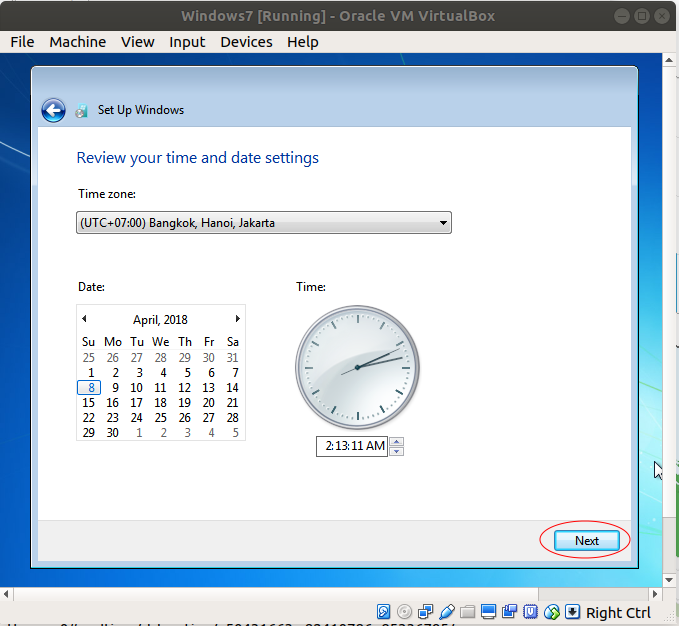The image size is (679, 626).
Task: Open the Input menu
Action: (x=187, y=42)
